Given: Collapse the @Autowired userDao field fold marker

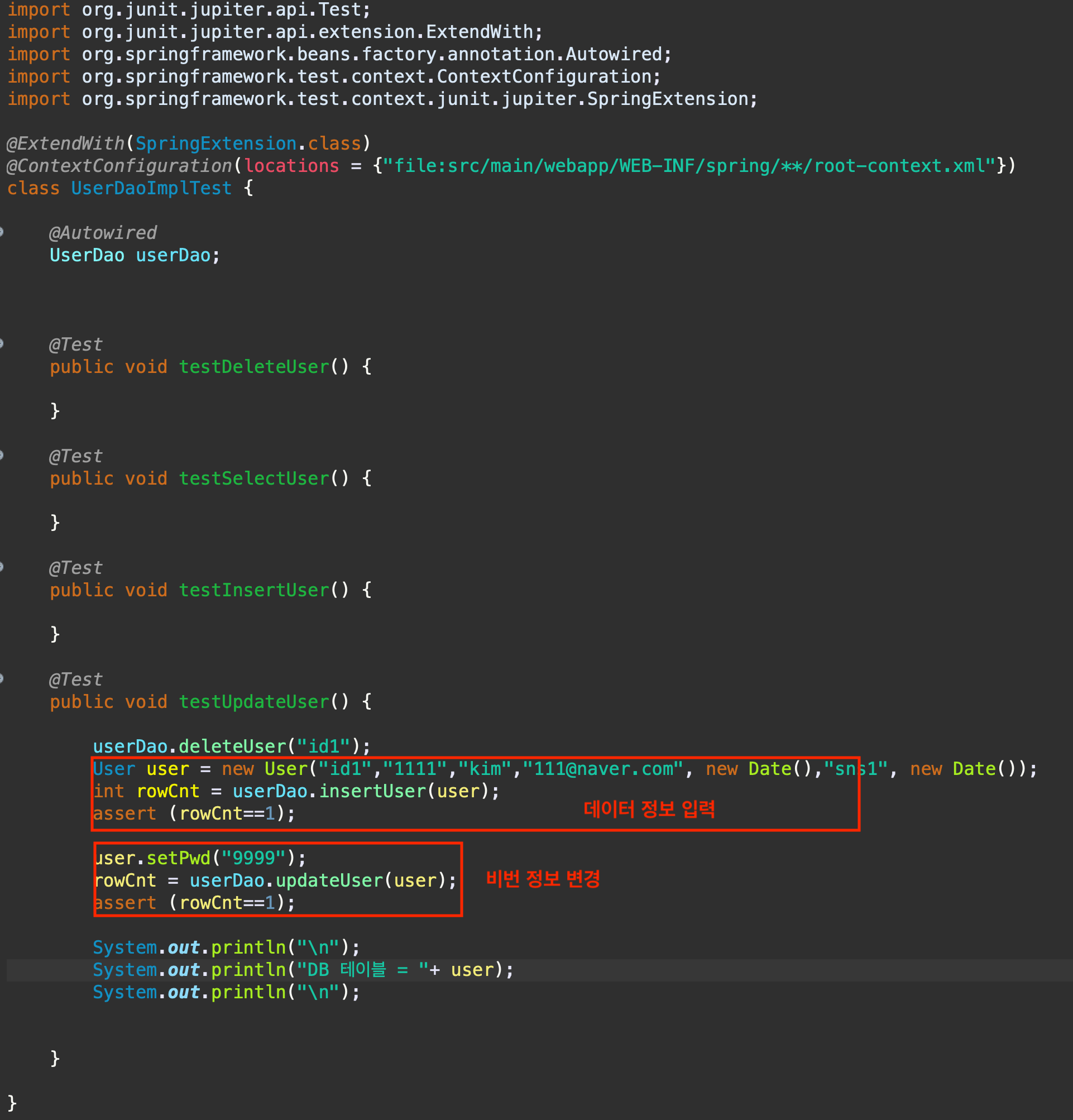Looking at the screenshot, I should point(2,232).
